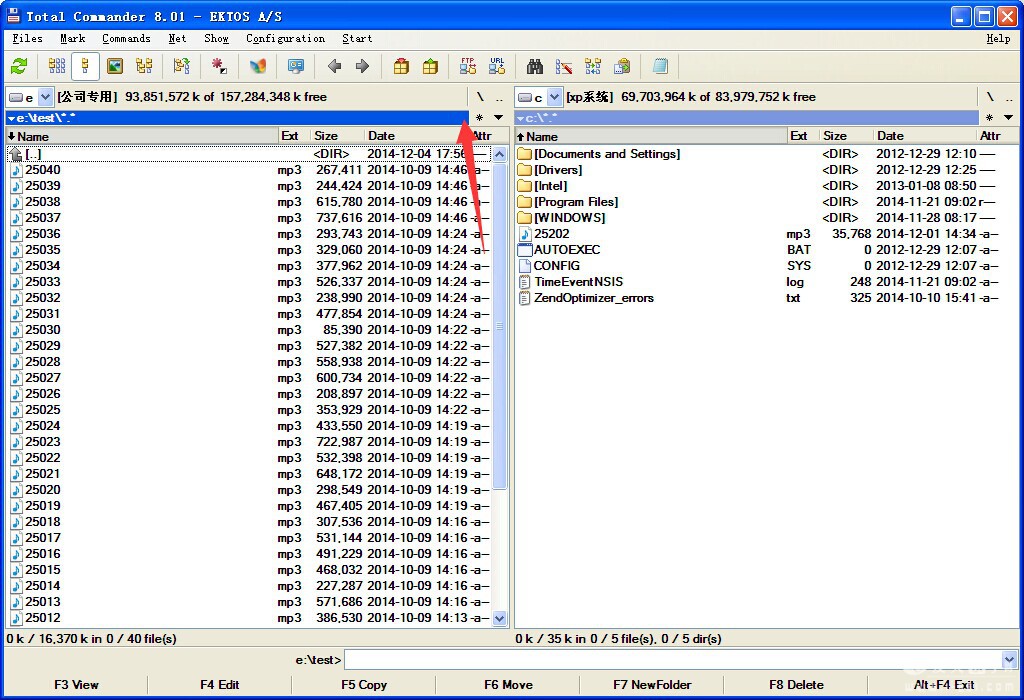Sort right panel by Size column header
Viewport: 1024px width, 700px height.
tap(846, 136)
